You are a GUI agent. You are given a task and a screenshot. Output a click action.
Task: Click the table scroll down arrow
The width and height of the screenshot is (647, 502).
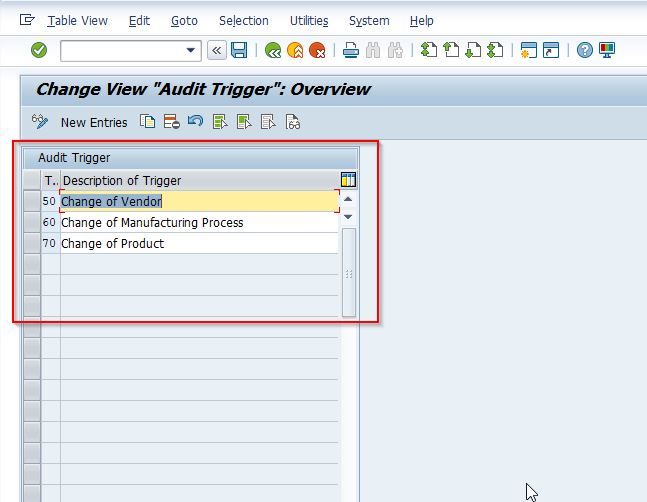348,217
